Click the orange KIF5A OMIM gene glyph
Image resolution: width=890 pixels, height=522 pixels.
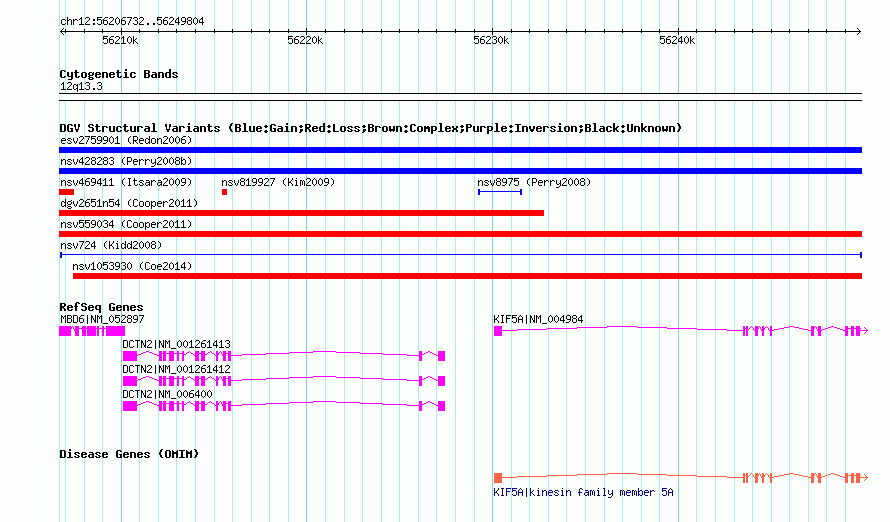(x=681, y=478)
